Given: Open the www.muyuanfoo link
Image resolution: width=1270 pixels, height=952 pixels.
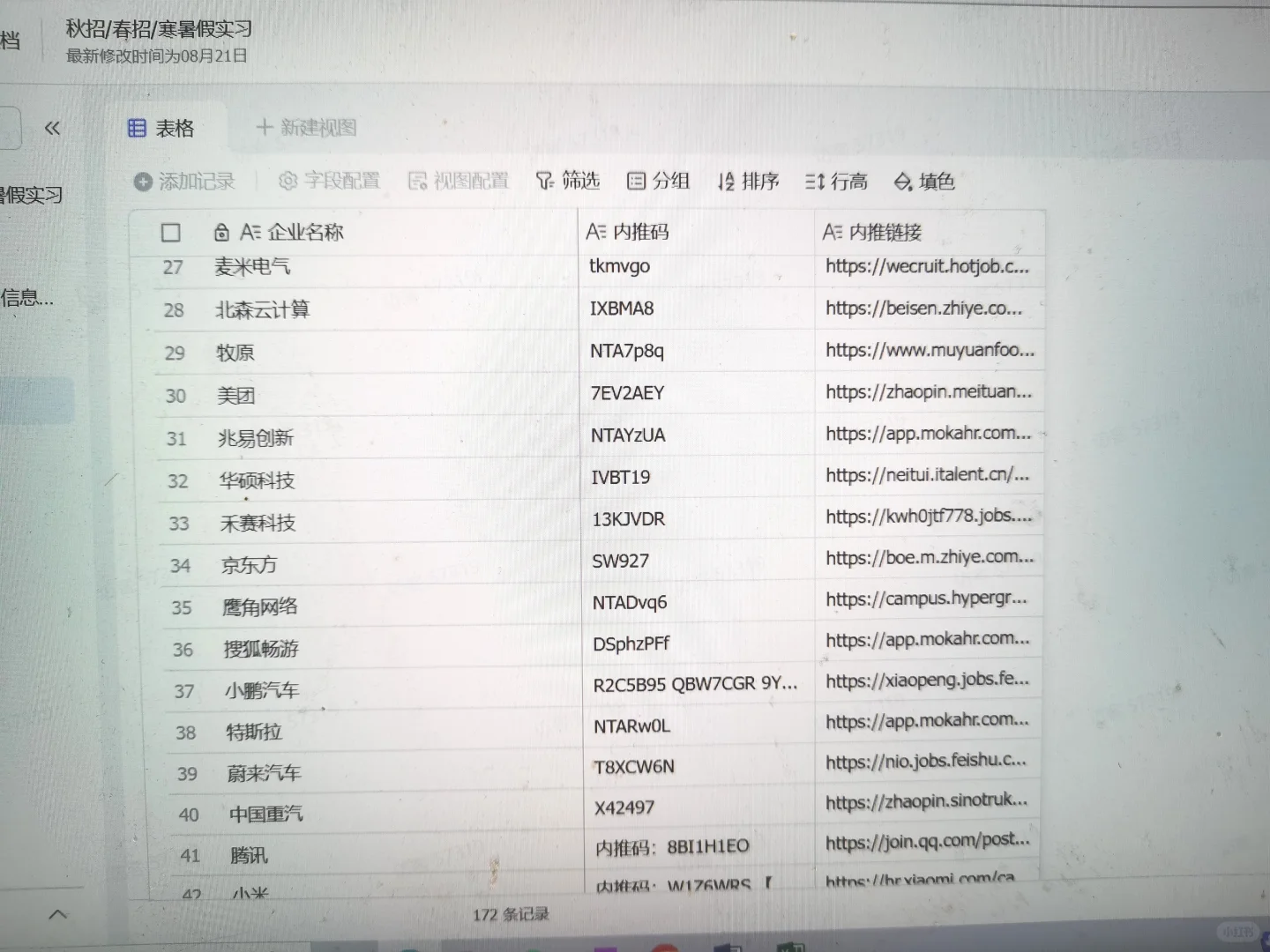Looking at the screenshot, I should 930,350.
